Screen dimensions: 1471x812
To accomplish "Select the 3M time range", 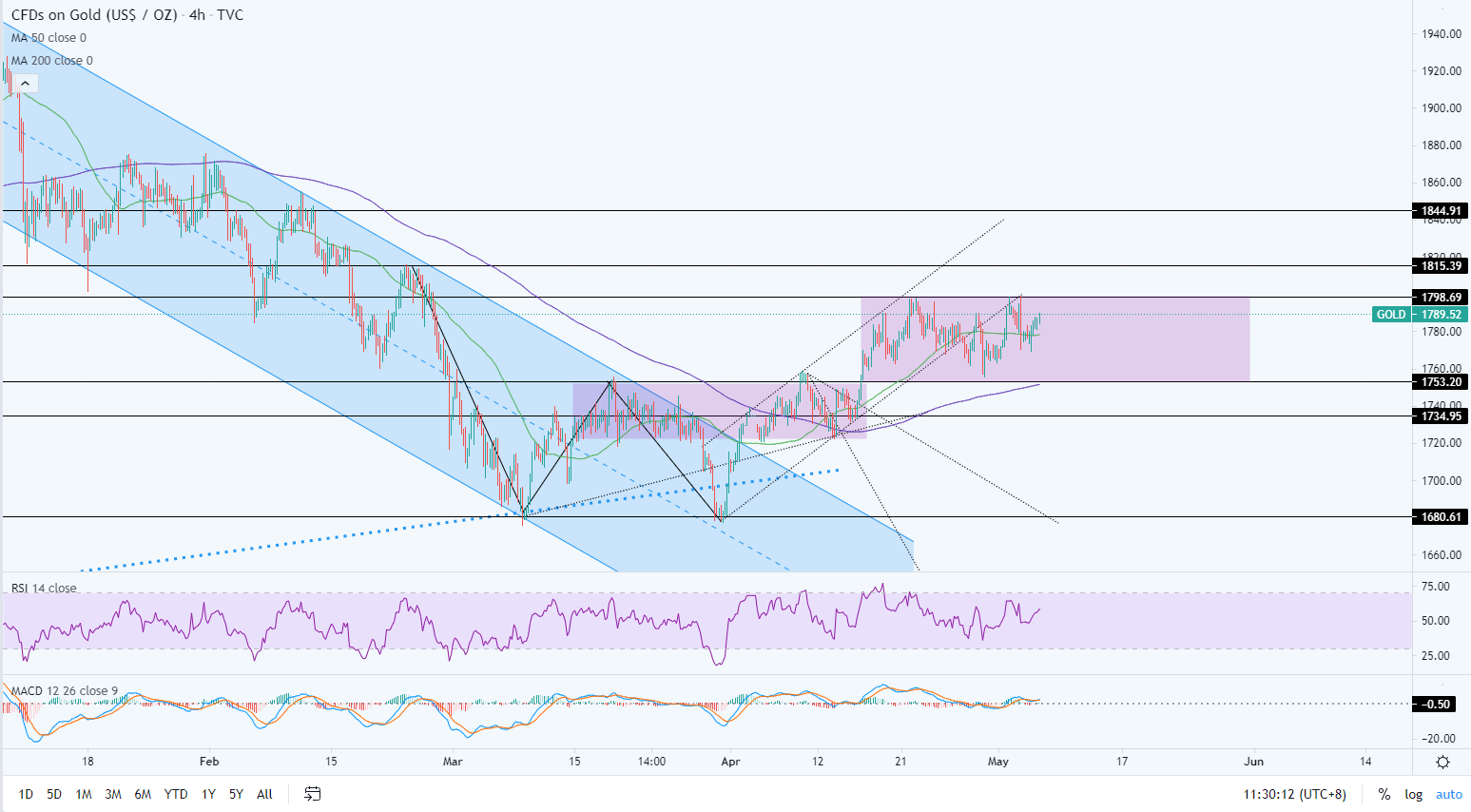I will tap(113, 794).
